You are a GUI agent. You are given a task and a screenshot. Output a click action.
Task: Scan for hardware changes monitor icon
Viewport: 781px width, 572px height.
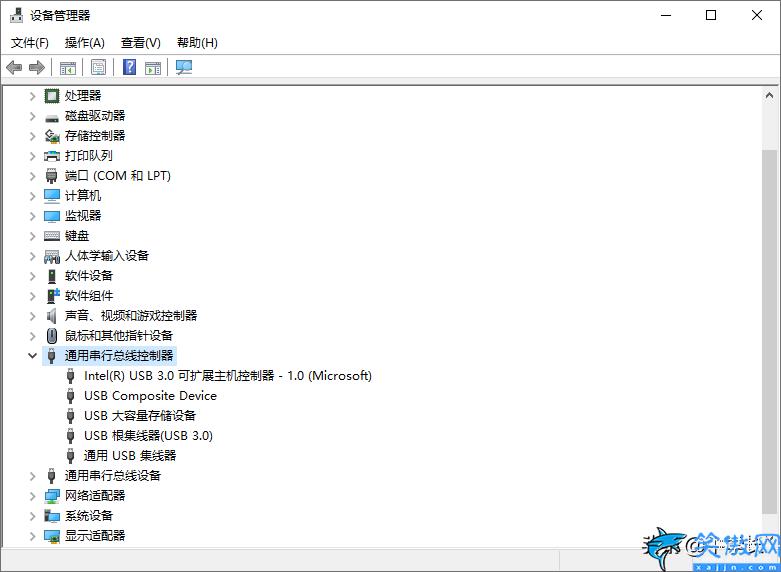[184, 67]
